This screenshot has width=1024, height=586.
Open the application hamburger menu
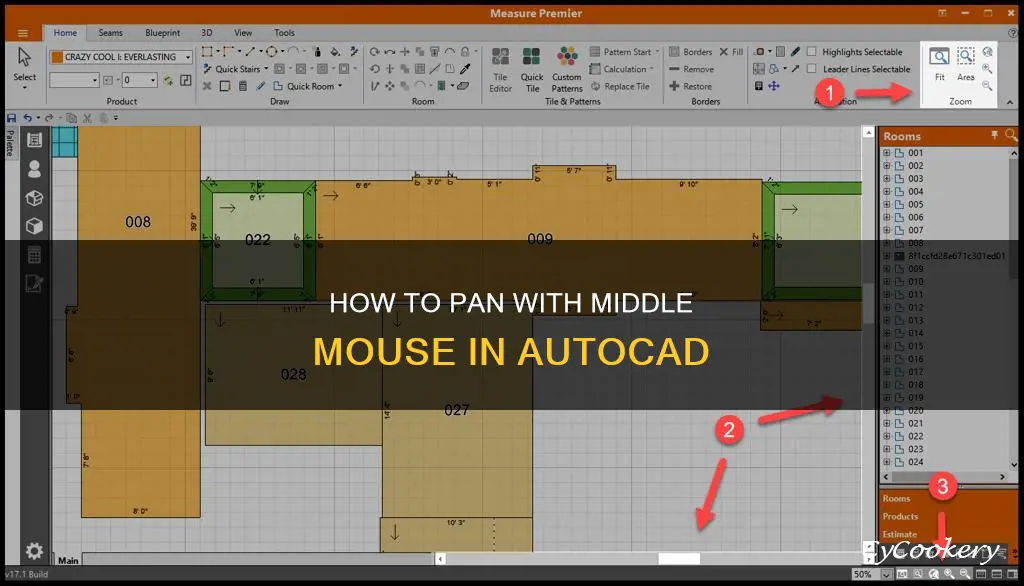coord(23,33)
